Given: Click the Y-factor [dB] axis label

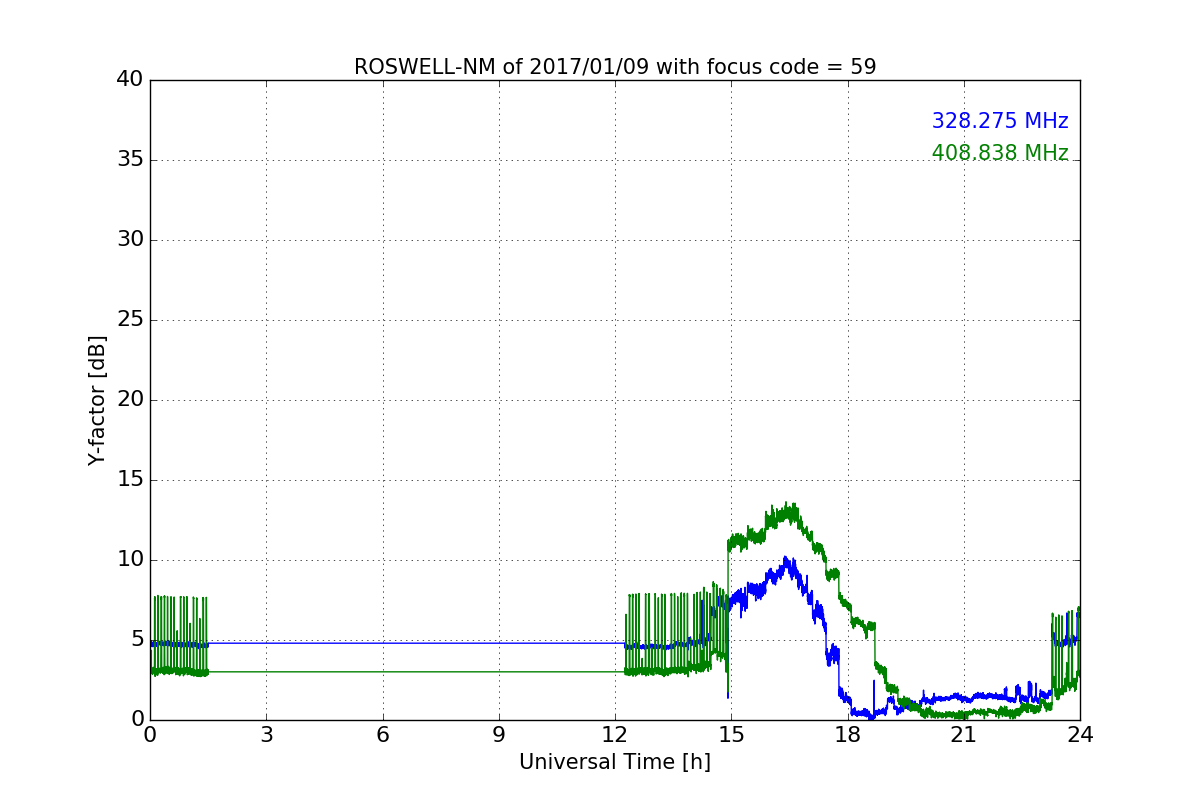Looking at the screenshot, I should coord(97,400).
